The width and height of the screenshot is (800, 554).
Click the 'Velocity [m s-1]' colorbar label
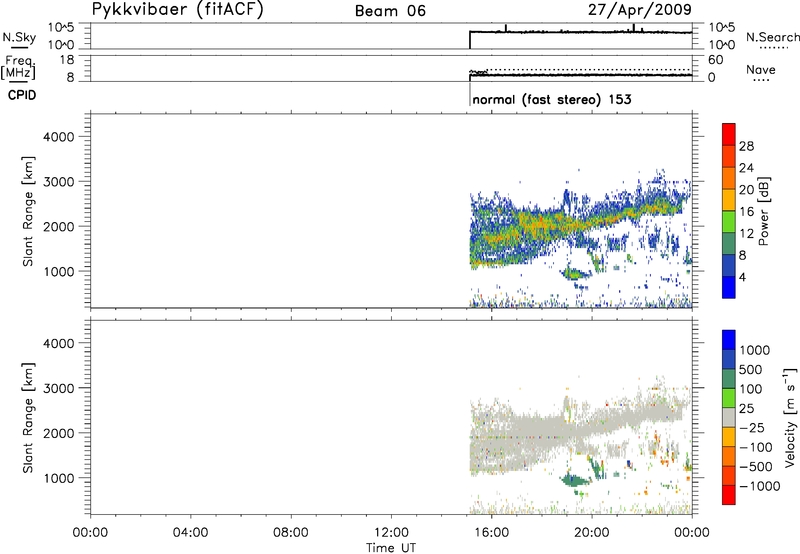pos(790,417)
